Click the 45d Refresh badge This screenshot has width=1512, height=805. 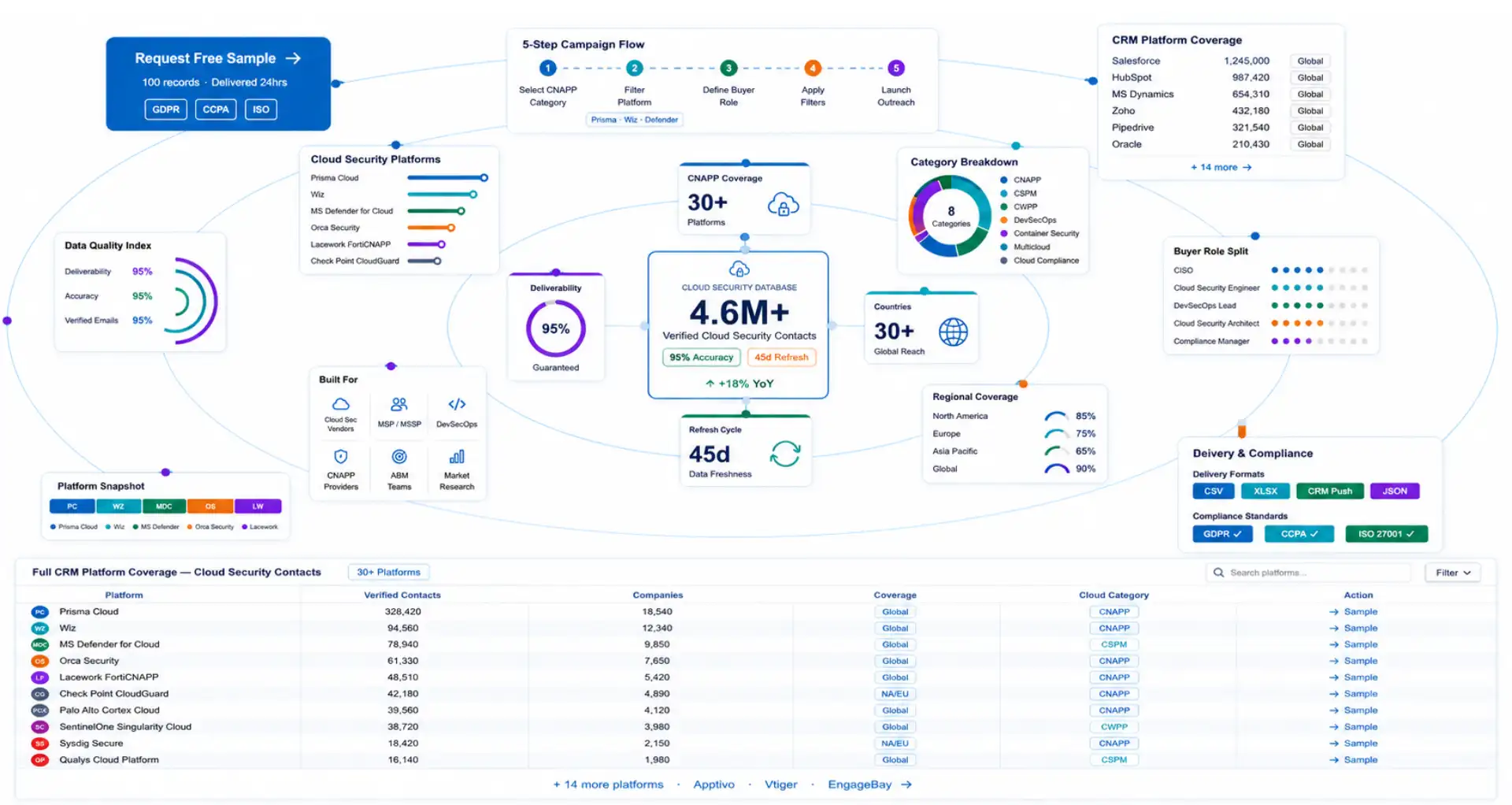coord(781,358)
